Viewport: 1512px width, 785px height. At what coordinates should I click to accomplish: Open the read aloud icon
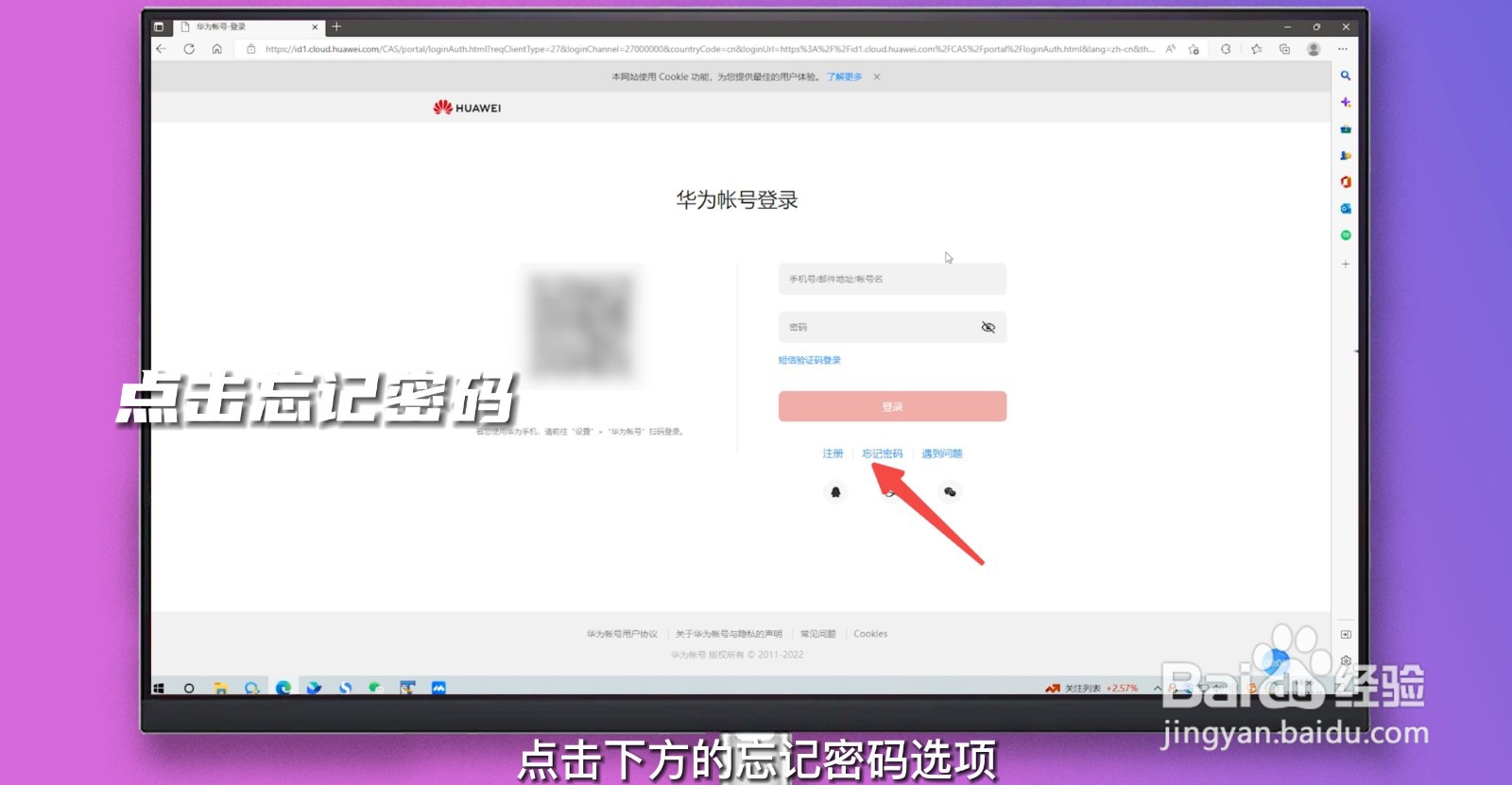(x=1170, y=49)
